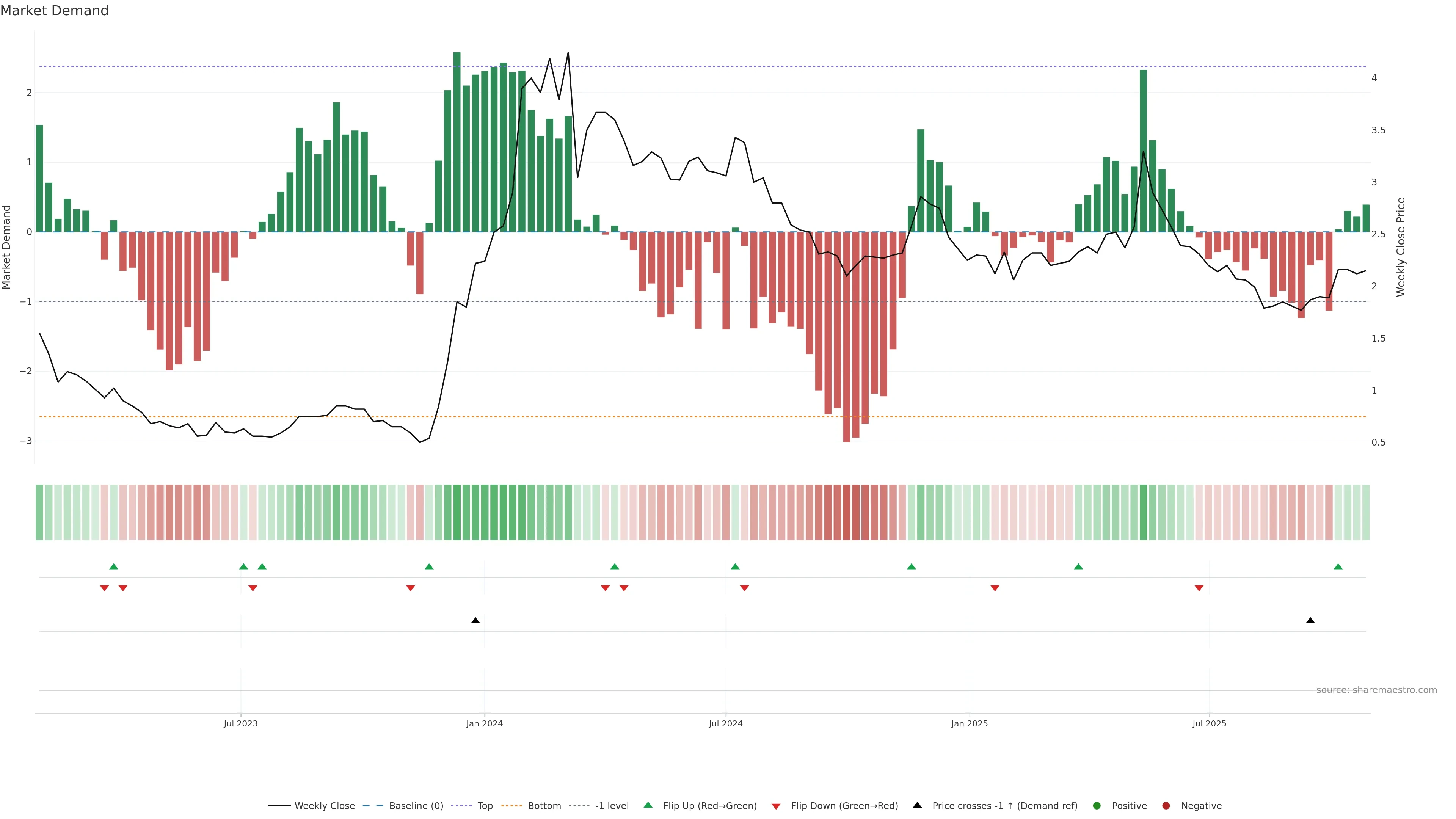
Task: Click the Jan 2025 x-axis label
Action: pos(970,723)
